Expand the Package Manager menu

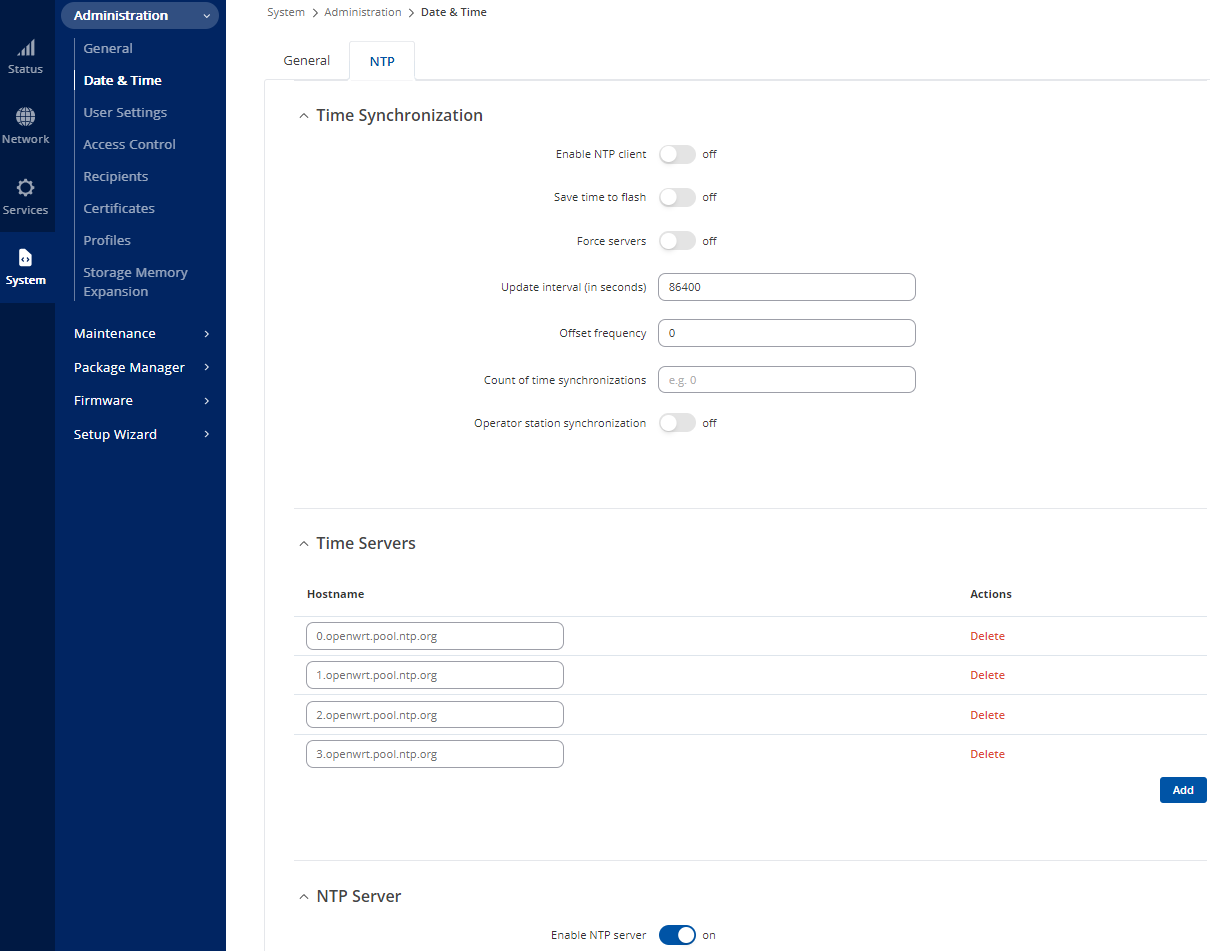pos(129,367)
